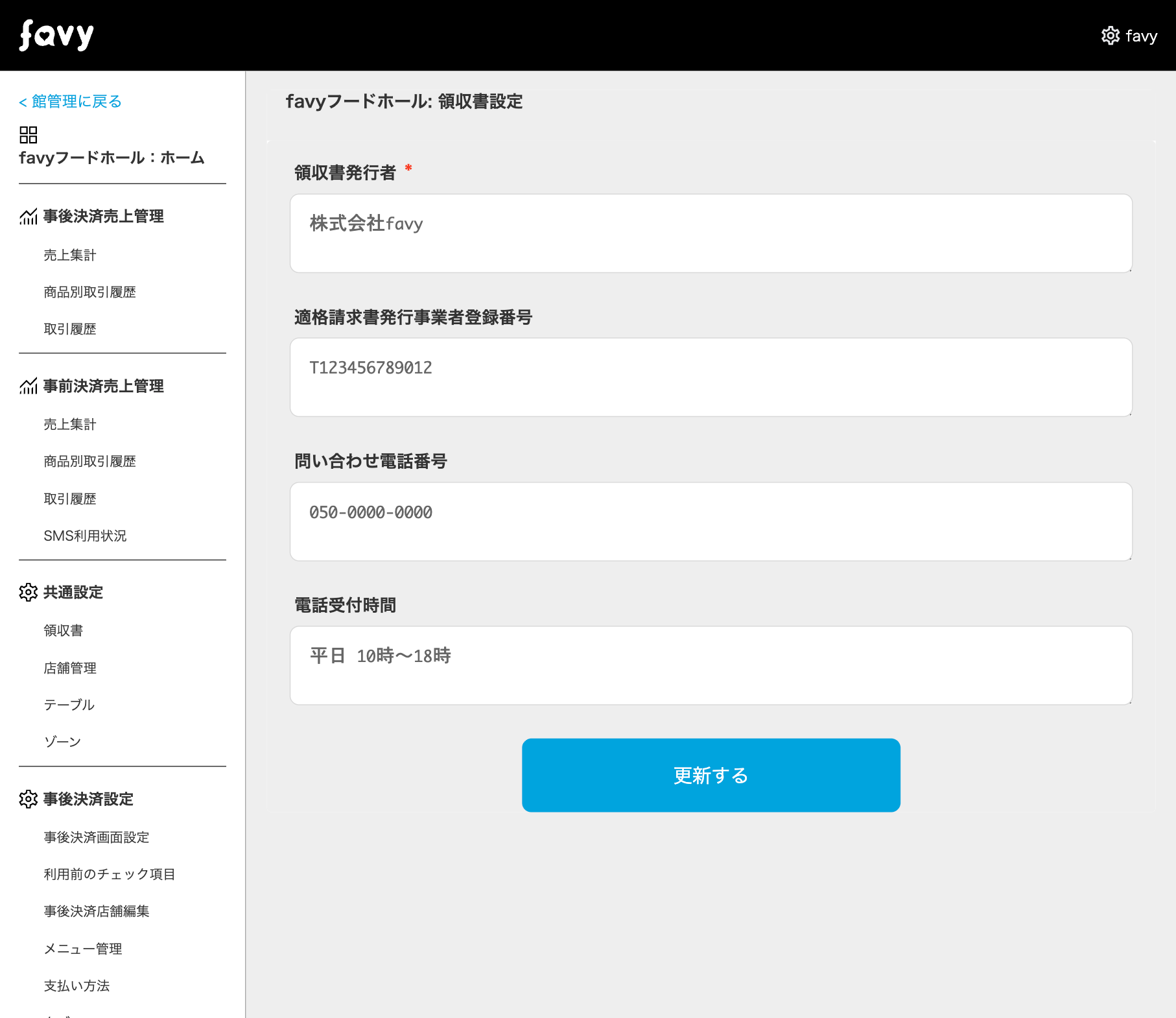Open favyフードホール：ホーム page
The image size is (1176, 1018).
(x=112, y=158)
